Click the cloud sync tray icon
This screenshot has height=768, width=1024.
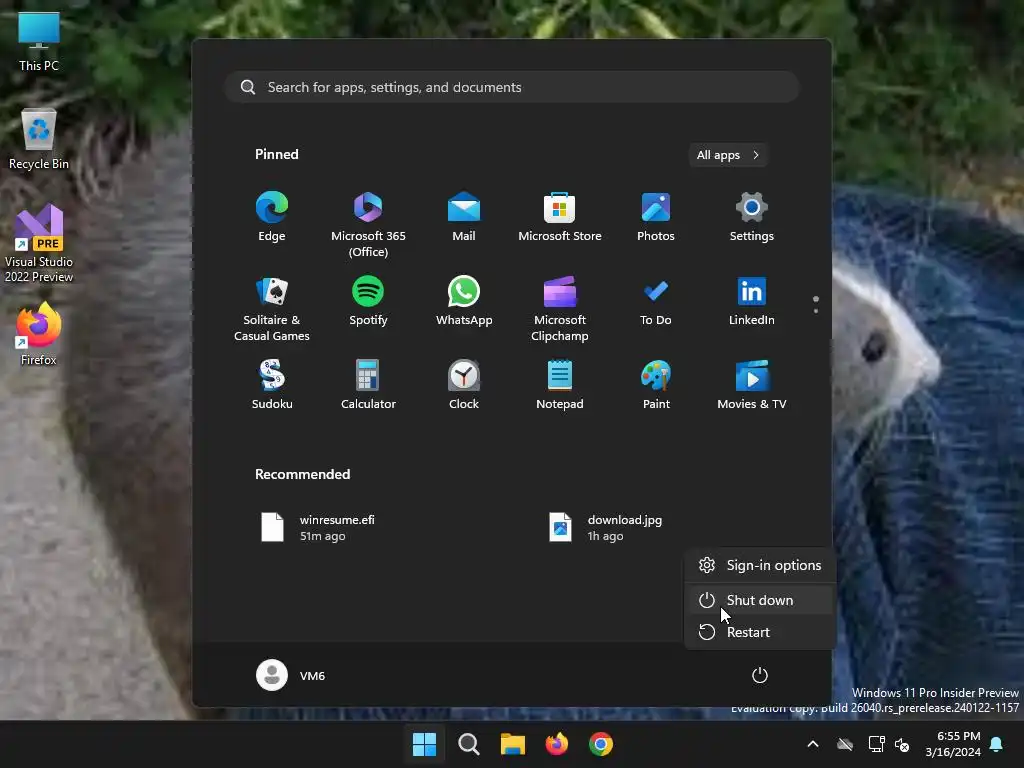point(845,744)
